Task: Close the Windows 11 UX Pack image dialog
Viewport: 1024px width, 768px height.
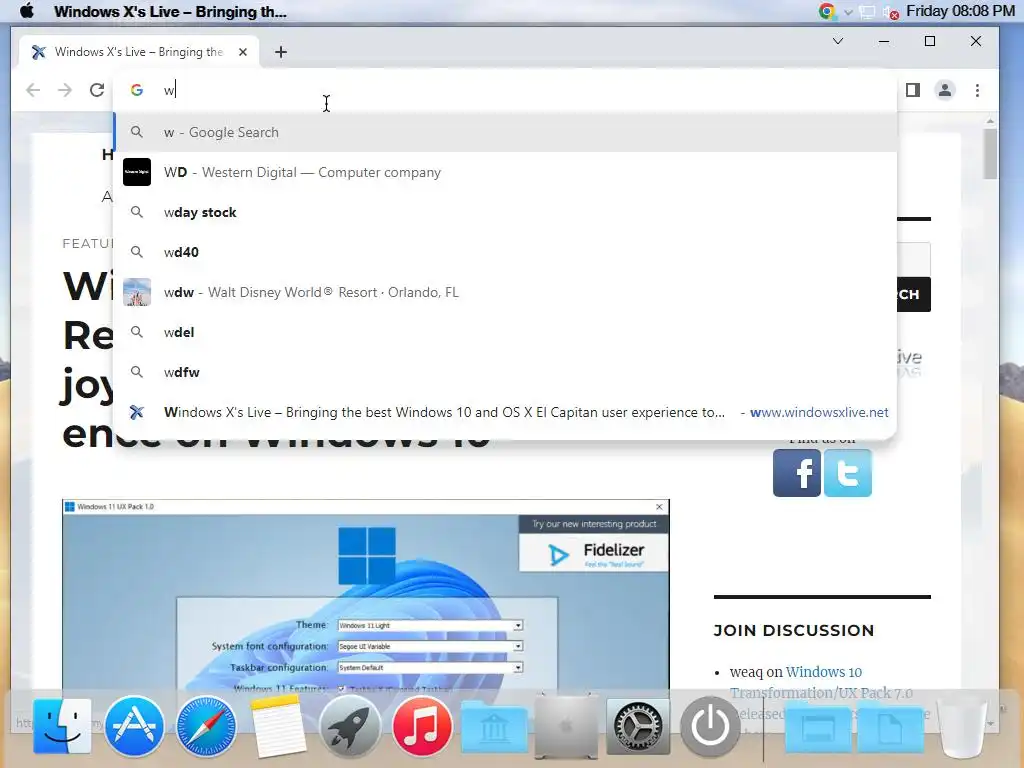Action: click(x=659, y=507)
